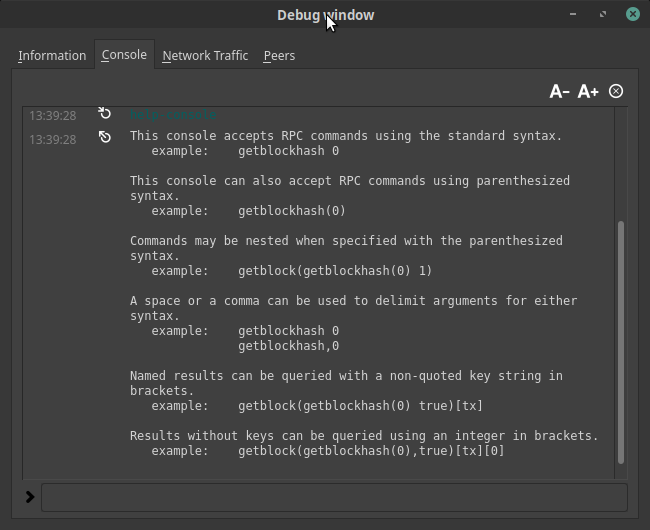
Task: Focus the console command input field
Action: pyautogui.click(x=334, y=497)
